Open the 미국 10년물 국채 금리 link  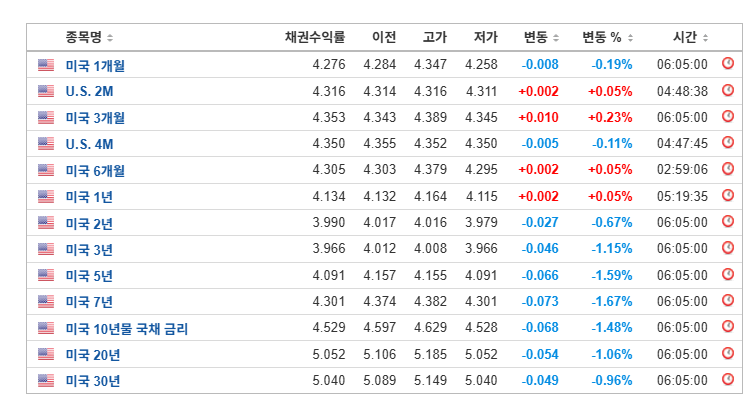click(126, 329)
